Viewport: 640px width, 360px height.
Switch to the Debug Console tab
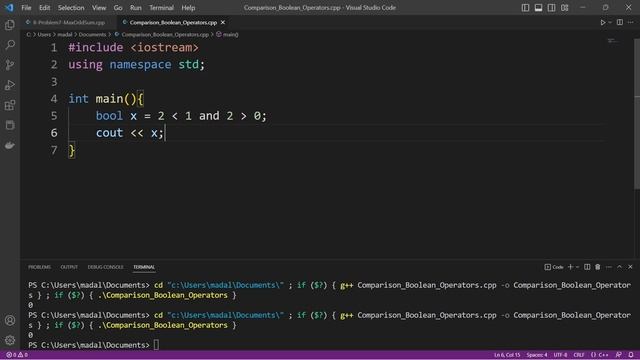click(105, 267)
